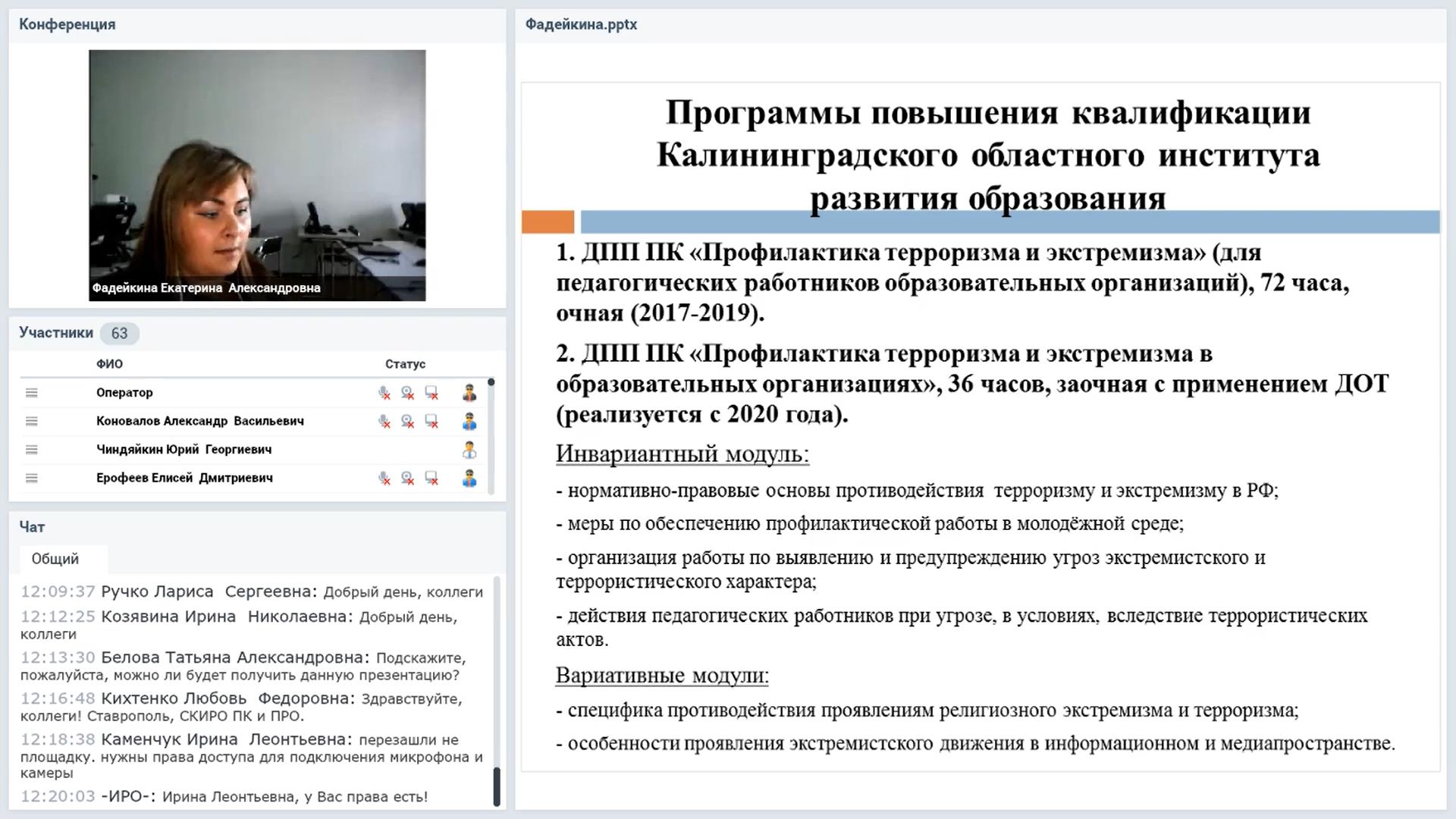Click the presenter webcam video

click(257, 175)
